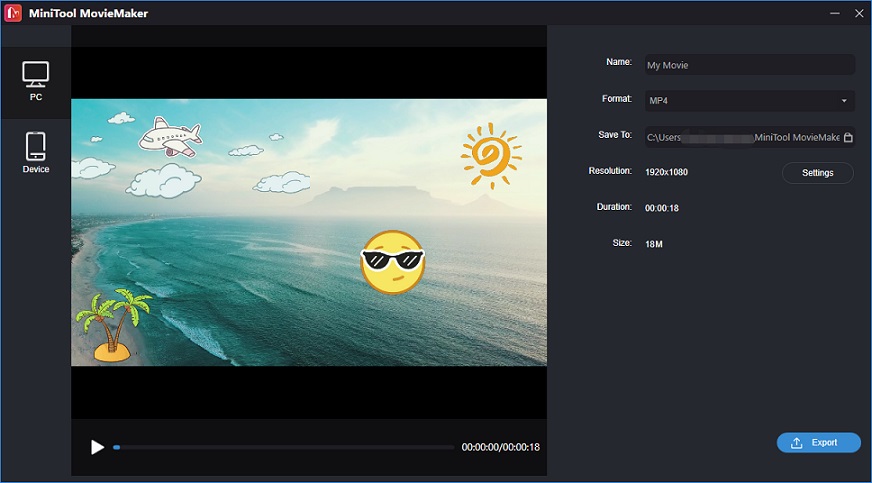872x483 pixels.
Task: Select the PC export monitor icon
Action: (36, 74)
